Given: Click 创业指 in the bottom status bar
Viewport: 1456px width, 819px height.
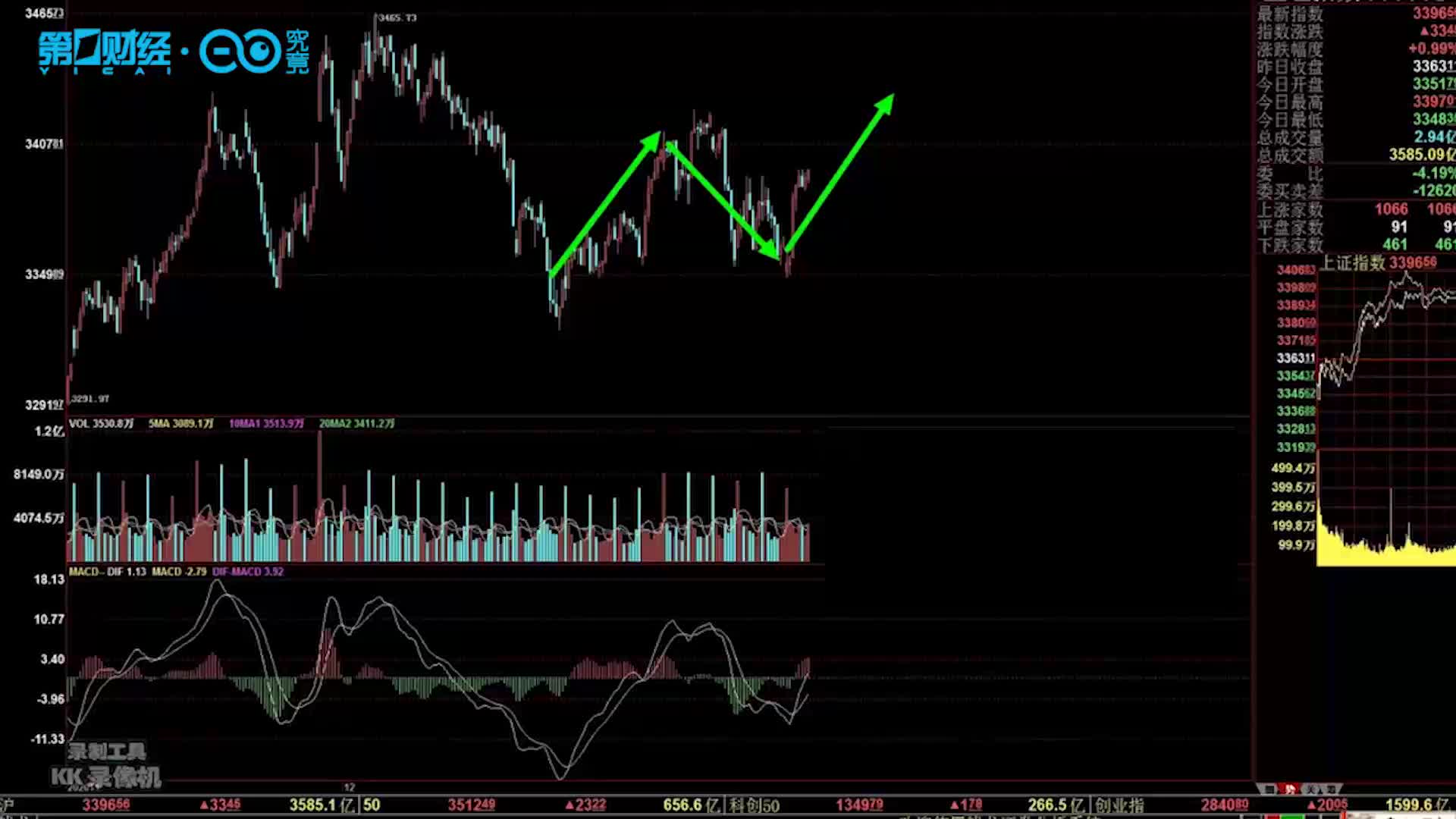Looking at the screenshot, I should click(x=1119, y=805).
